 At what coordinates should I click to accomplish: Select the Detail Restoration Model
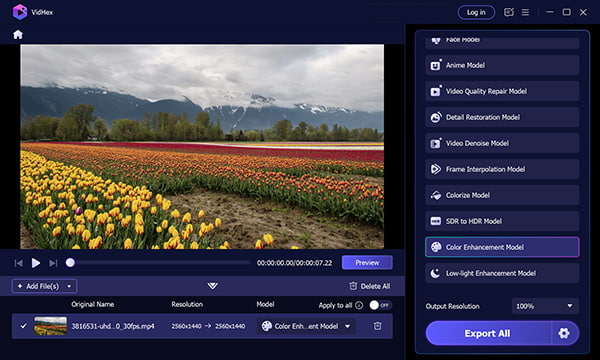tap(502, 117)
